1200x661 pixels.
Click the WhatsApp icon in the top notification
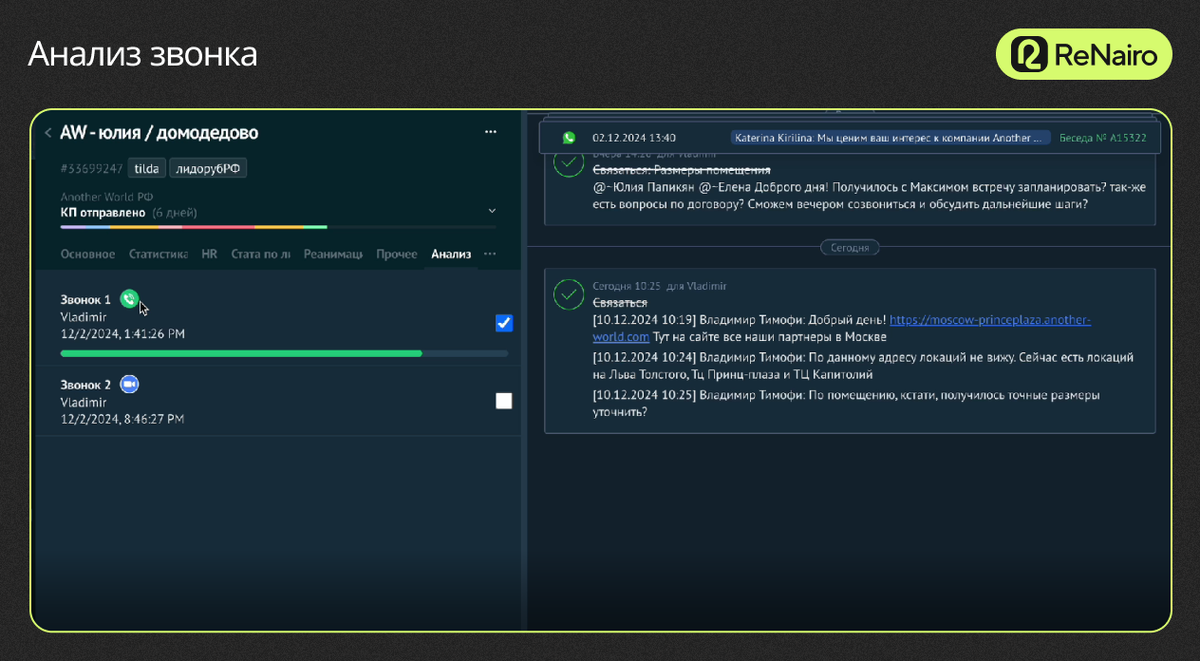click(569, 138)
